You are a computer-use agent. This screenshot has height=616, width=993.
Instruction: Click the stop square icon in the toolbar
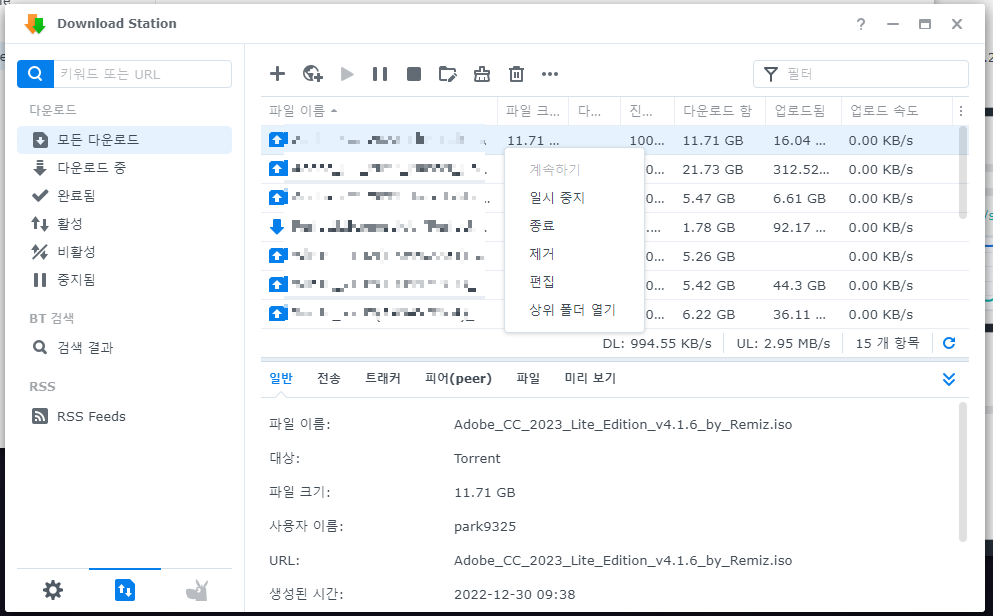[x=413, y=73]
